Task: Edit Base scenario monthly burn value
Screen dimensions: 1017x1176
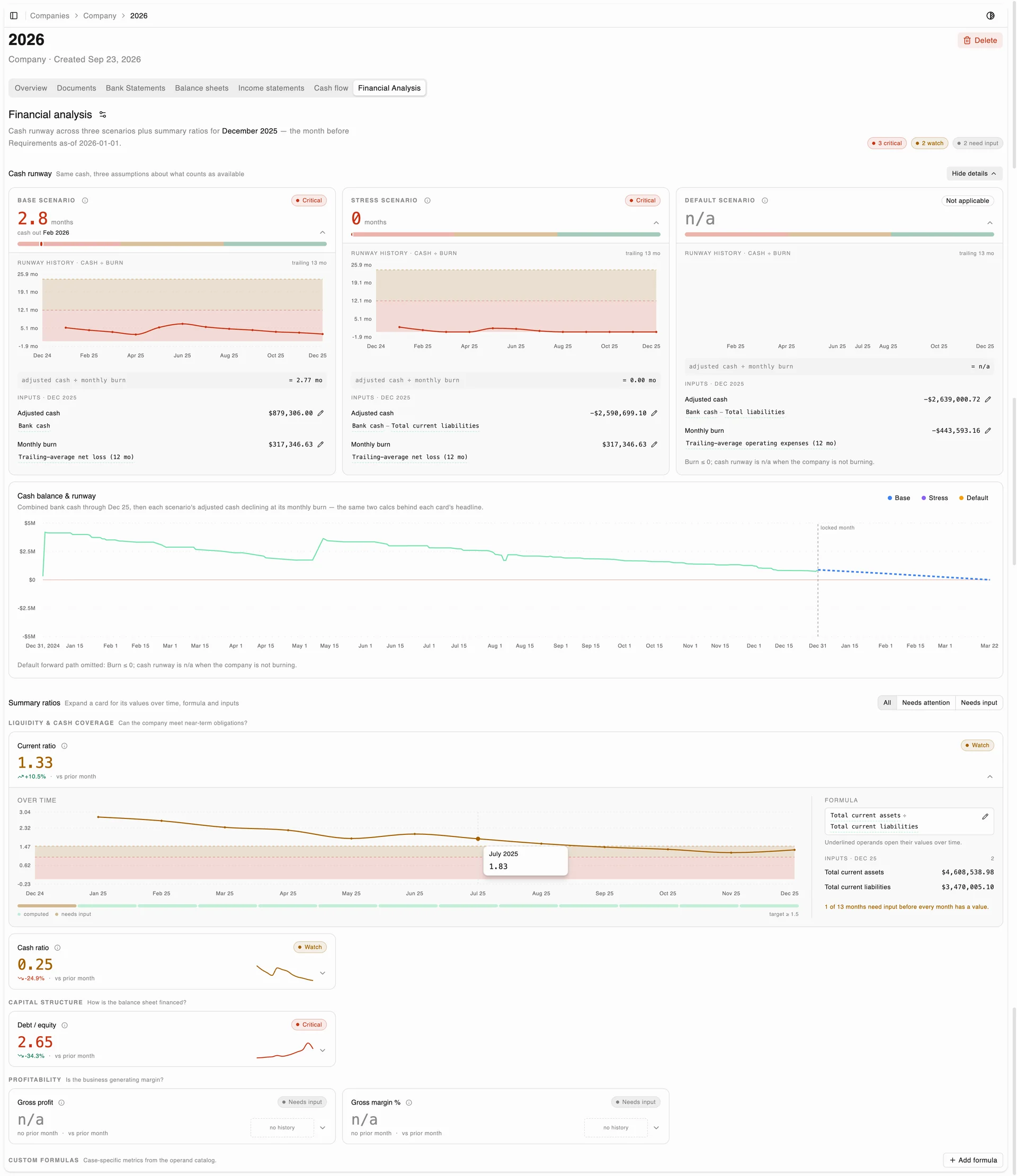Action: pyautogui.click(x=320, y=444)
